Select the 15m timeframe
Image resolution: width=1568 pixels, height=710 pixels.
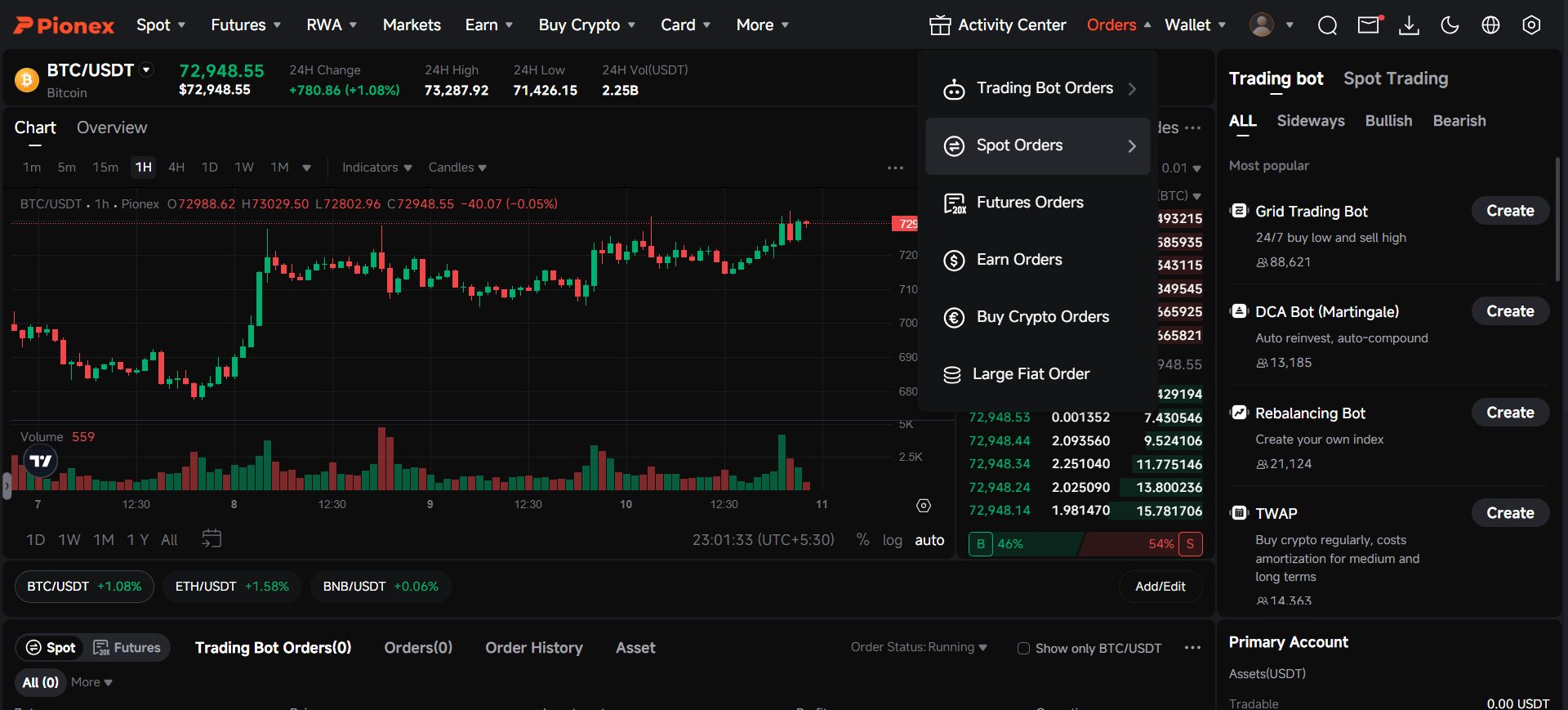(105, 167)
